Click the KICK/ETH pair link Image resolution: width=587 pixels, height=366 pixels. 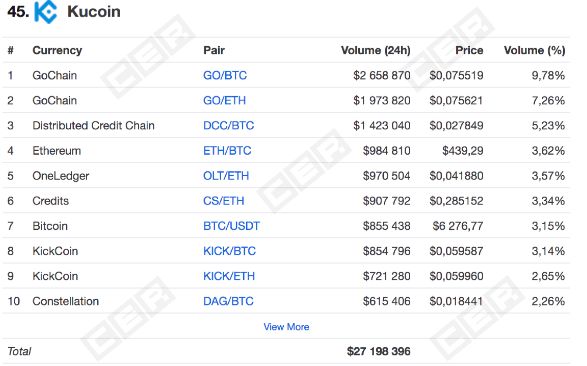[x=229, y=276]
